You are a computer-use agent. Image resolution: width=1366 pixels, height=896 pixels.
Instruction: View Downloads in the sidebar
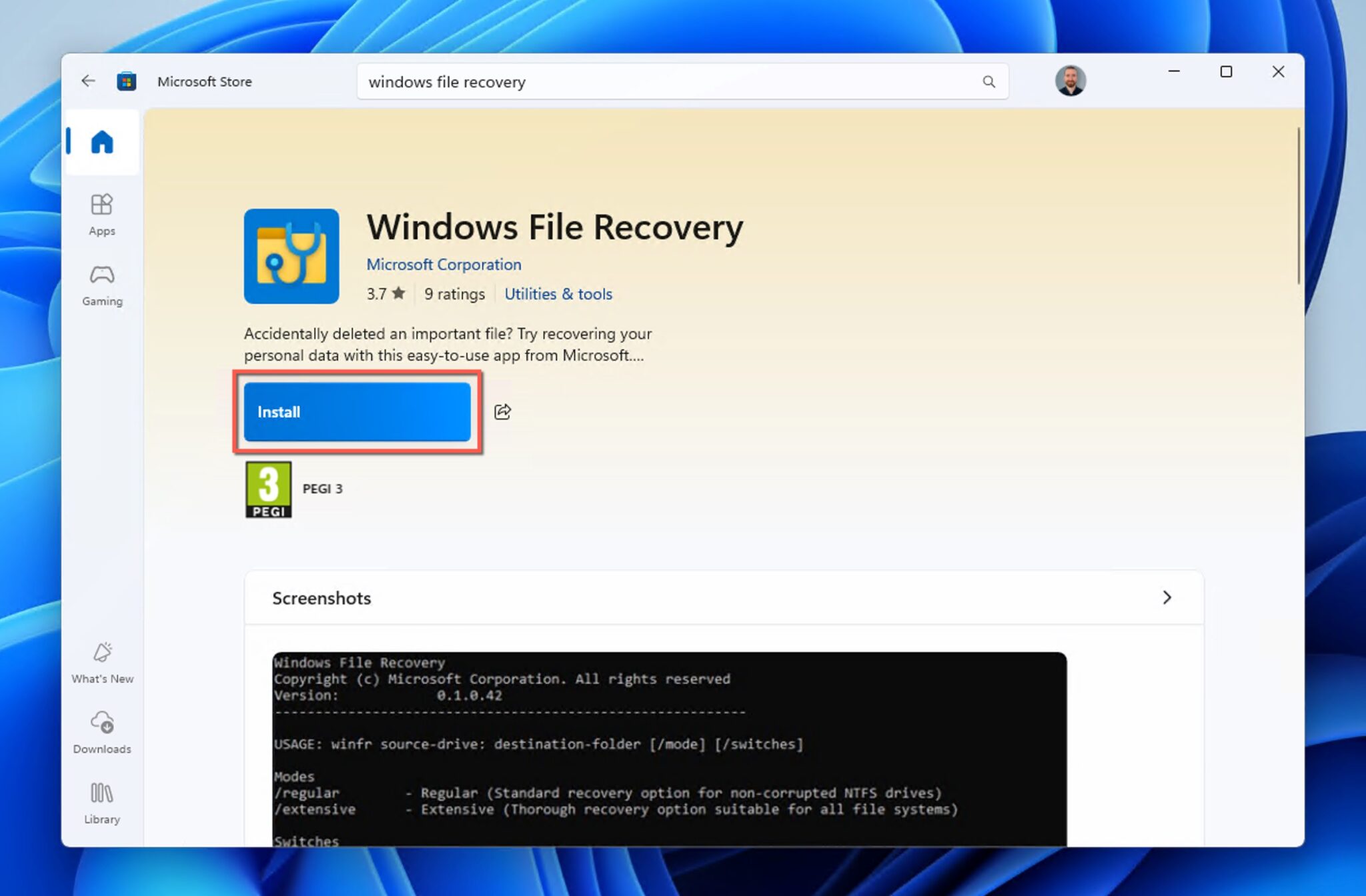(101, 730)
